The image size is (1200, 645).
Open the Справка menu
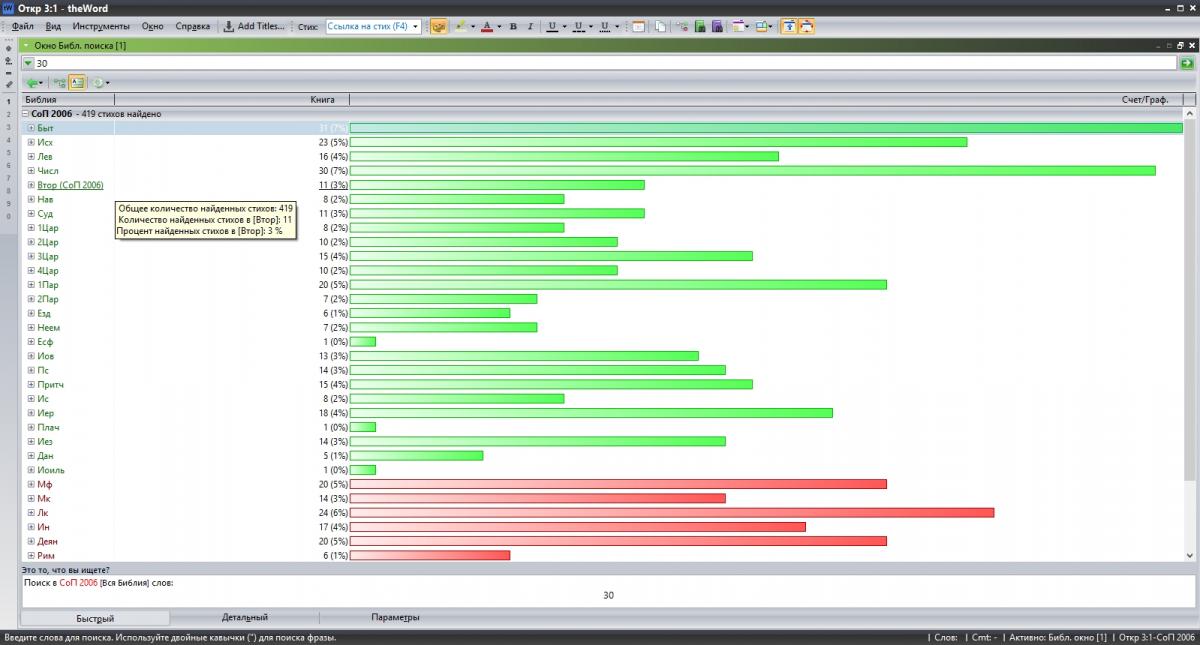pos(192,26)
